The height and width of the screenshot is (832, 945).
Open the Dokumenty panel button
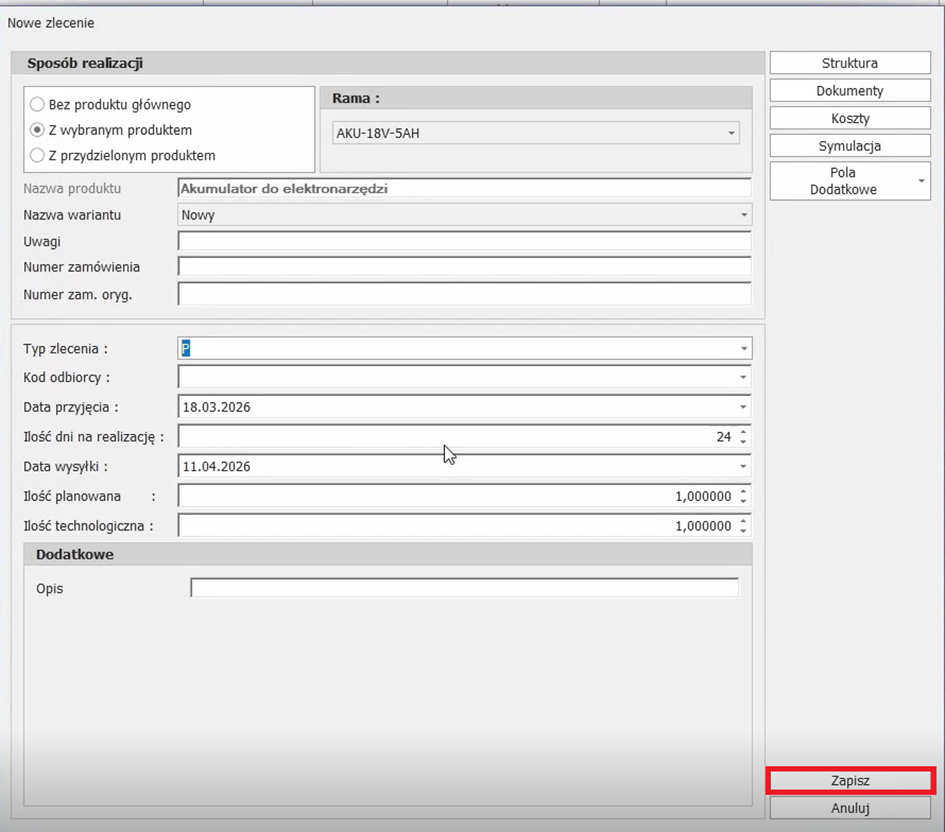(849, 91)
